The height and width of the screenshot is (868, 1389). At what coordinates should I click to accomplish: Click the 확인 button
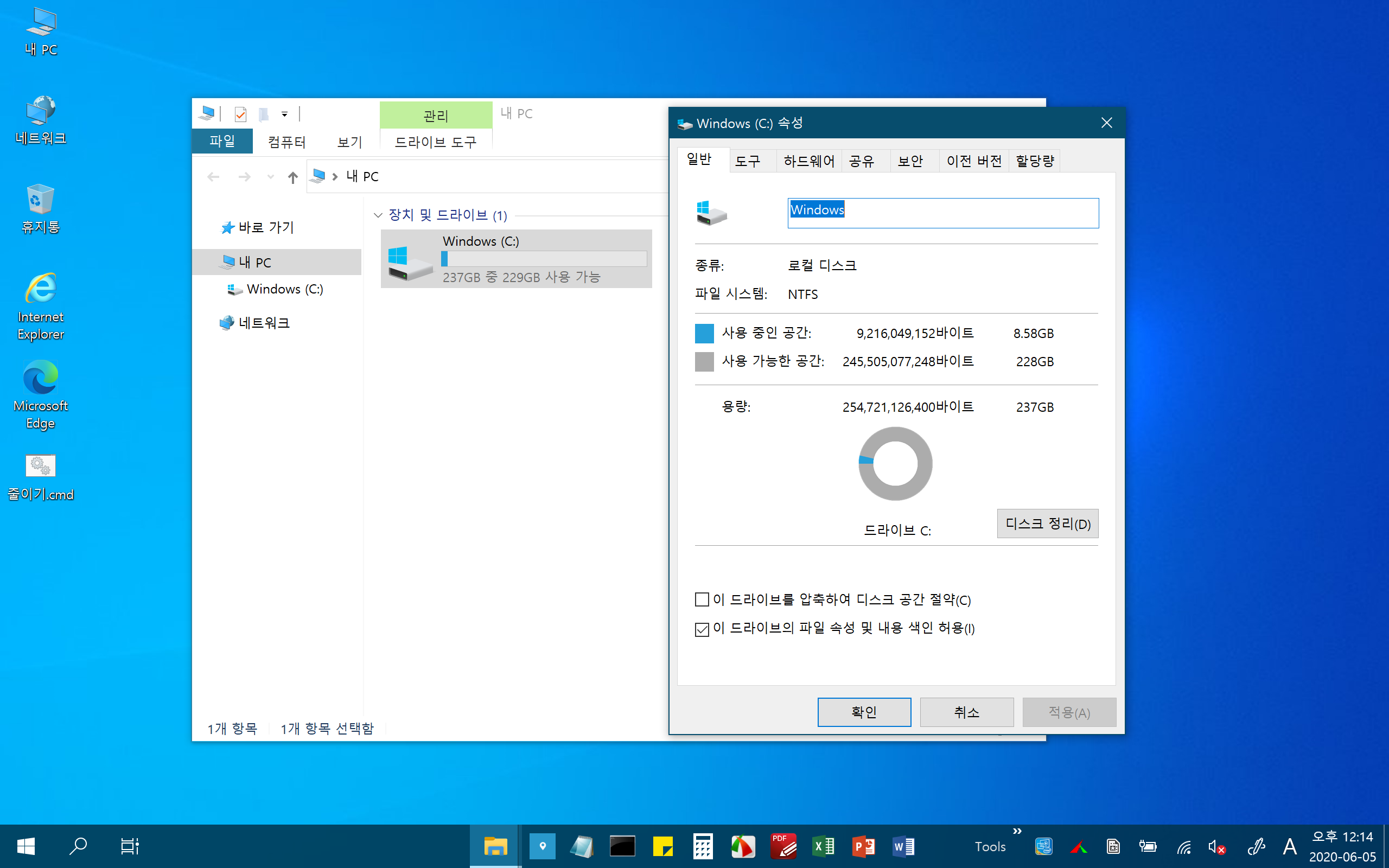tap(864, 712)
